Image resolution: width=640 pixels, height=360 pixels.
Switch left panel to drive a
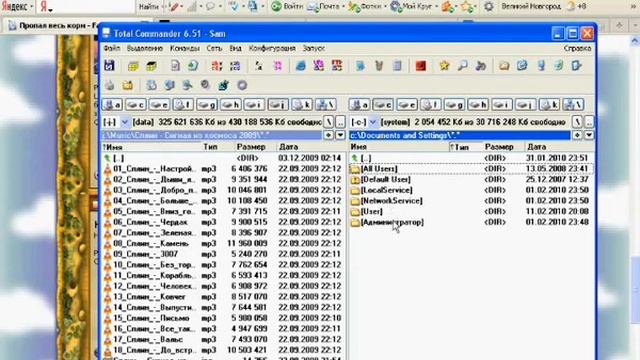pos(112,105)
